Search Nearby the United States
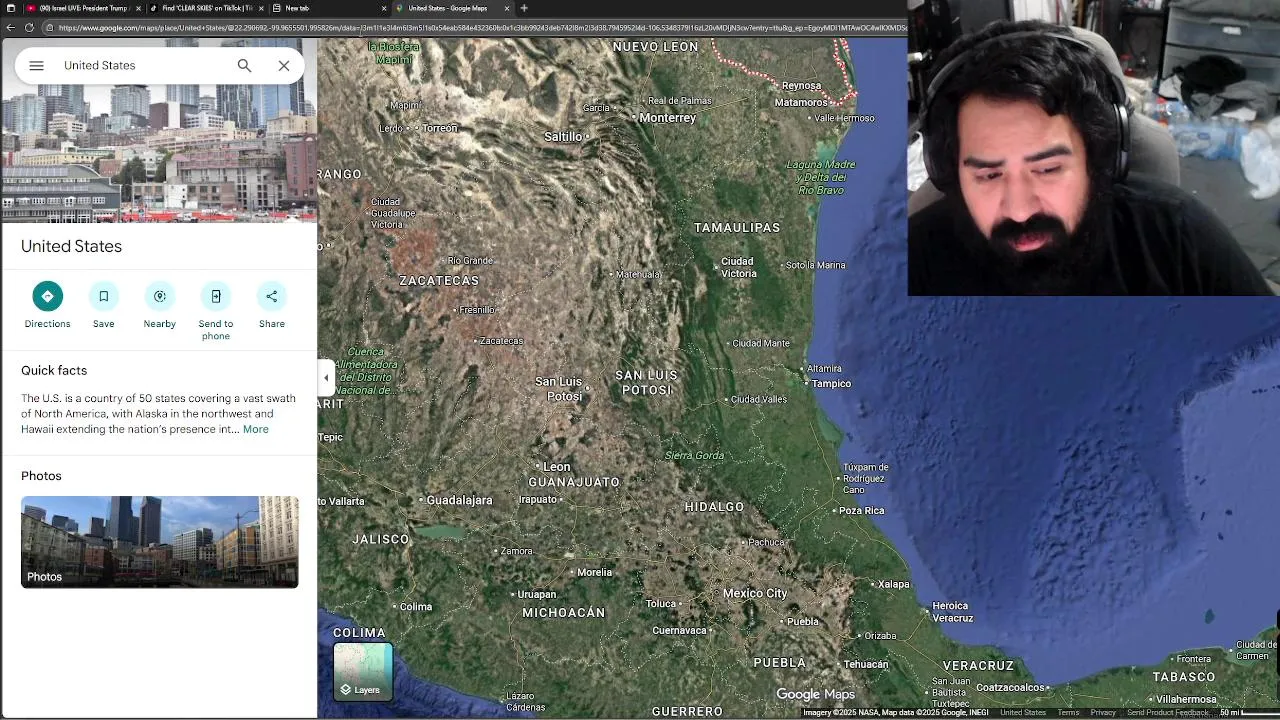Screen dimensions: 1280x720 coord(159,305)
